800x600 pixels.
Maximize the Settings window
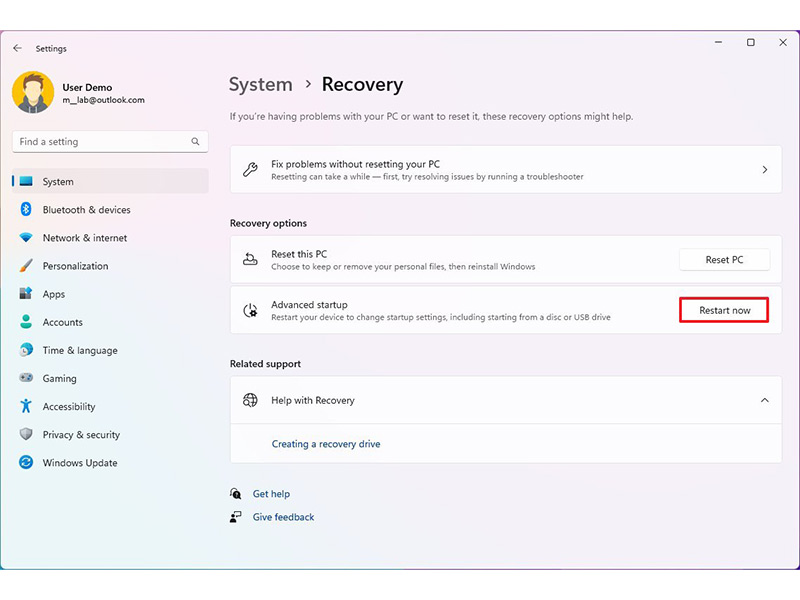(x=751, y=42)
